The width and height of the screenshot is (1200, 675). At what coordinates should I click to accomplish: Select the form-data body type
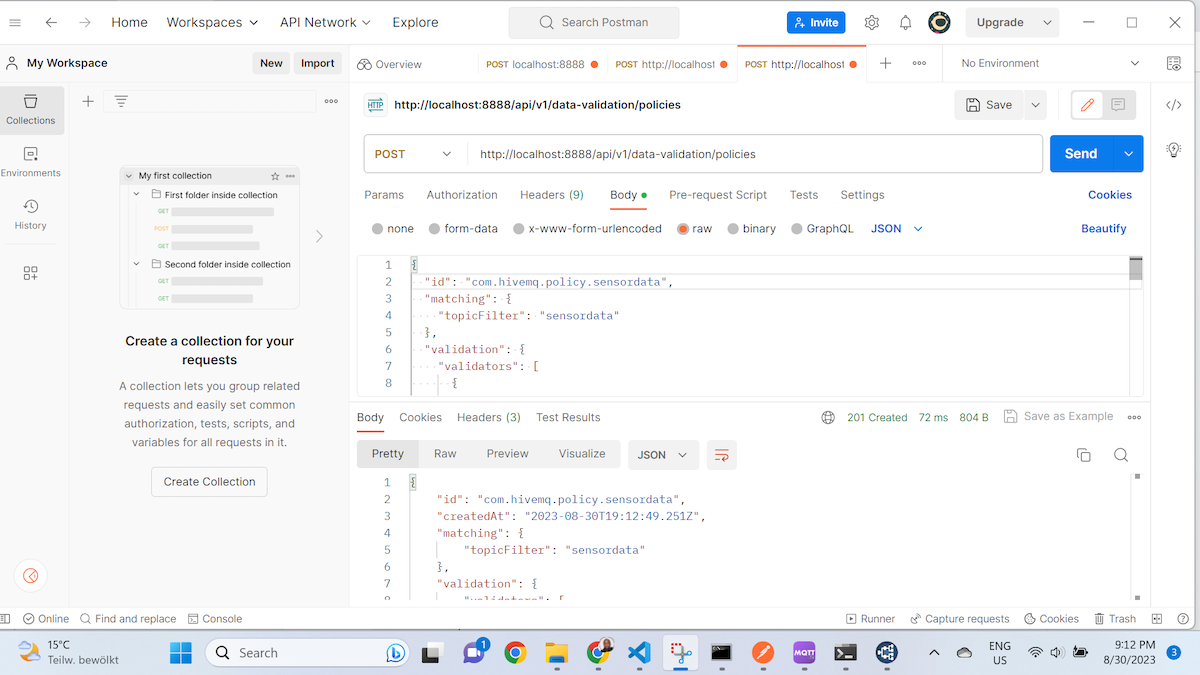(463, 229)
